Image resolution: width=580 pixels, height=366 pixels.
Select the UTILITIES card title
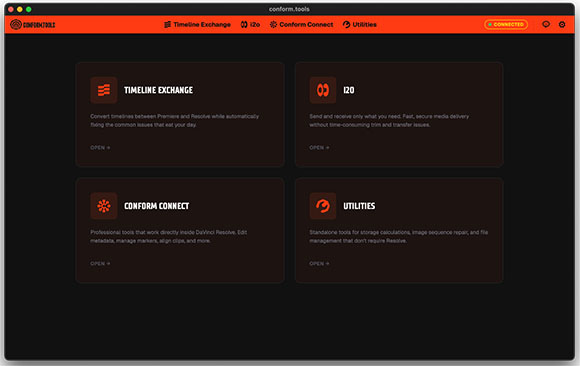(x=359, y=206)
